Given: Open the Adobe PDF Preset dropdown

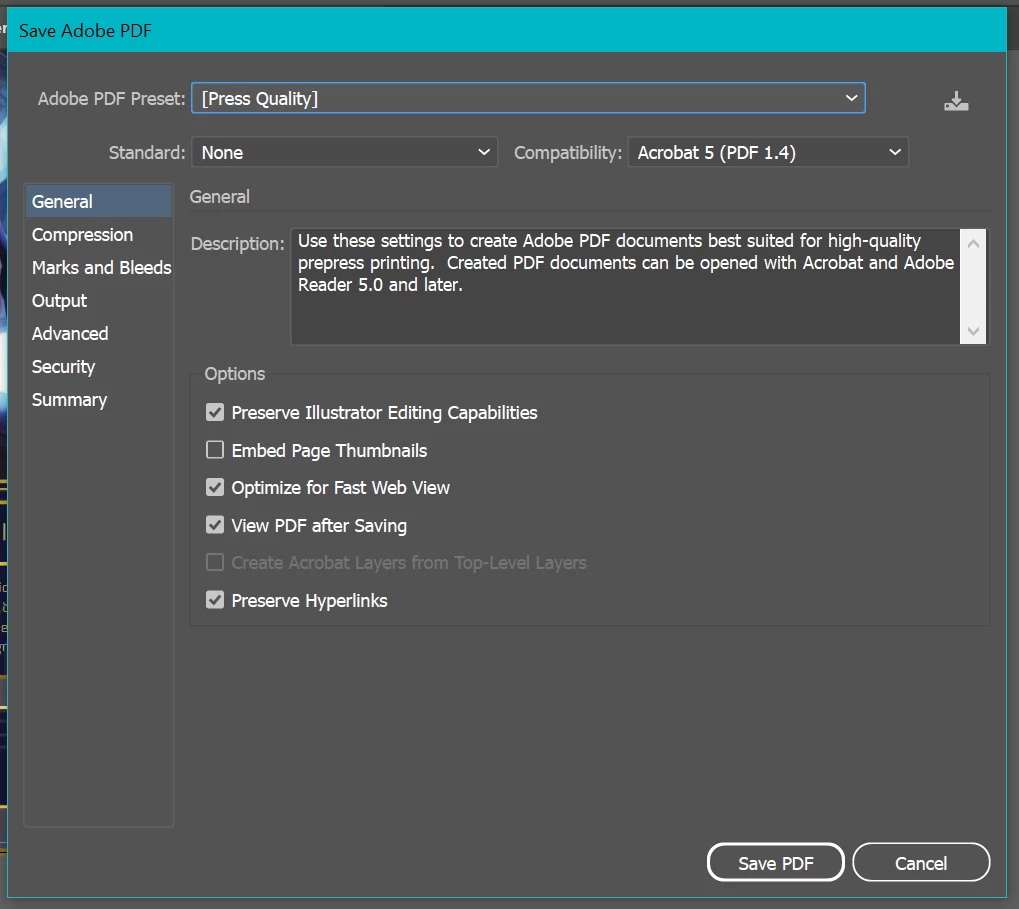Looking at the screenshot, I should 528,98.
